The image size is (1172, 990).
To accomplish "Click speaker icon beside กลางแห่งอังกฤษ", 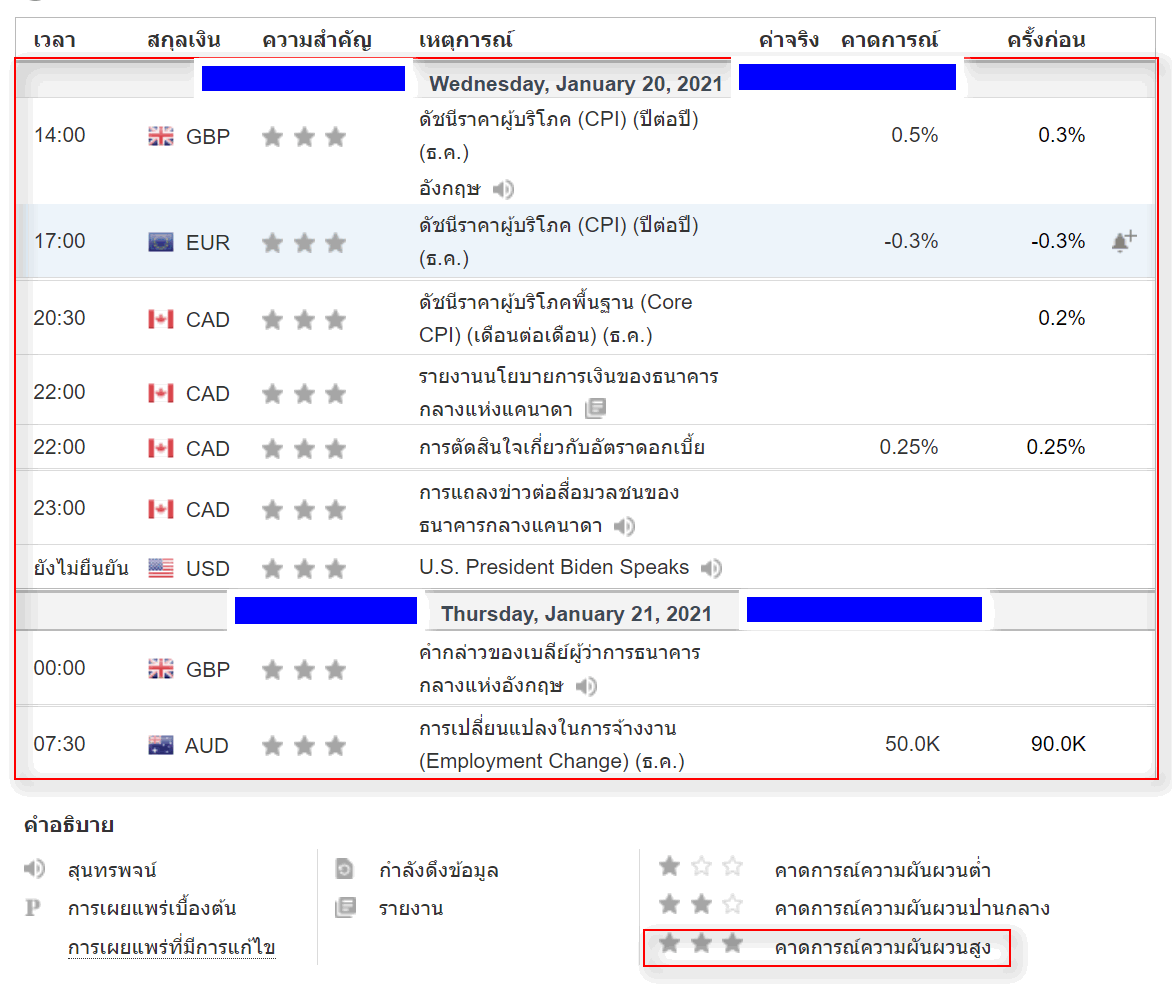I will 586,686.
